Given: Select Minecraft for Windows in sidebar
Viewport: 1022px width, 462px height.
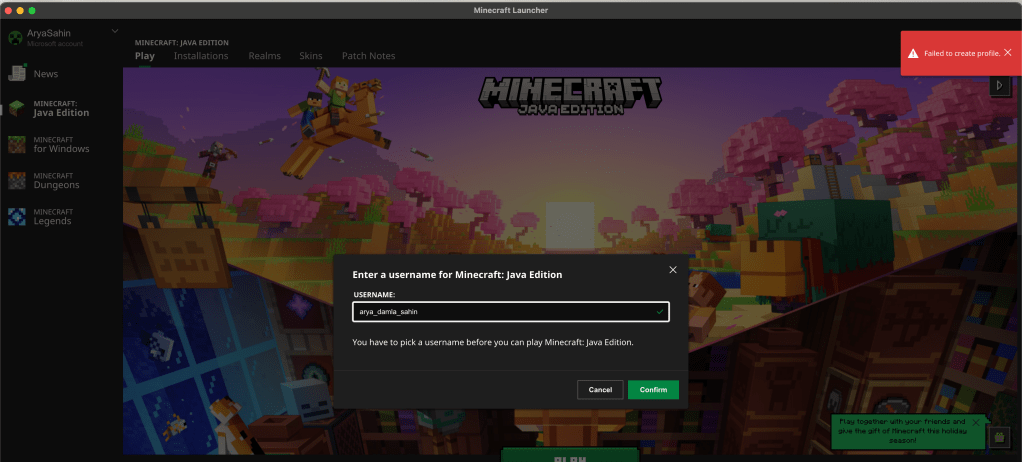Looking at the screenshot, I should click(x=62, y=145).
